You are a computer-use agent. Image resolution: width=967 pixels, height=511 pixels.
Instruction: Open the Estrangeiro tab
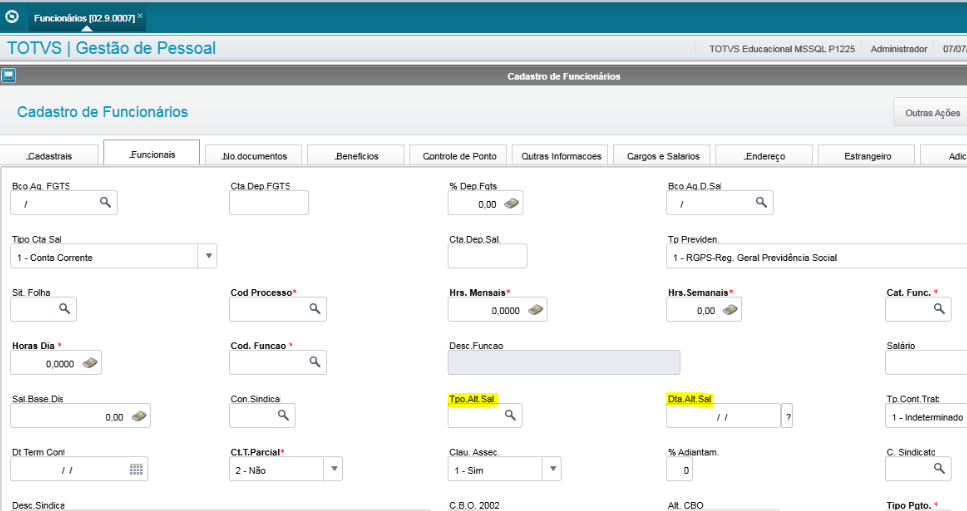pyautogui.click(x=867, y=156)
